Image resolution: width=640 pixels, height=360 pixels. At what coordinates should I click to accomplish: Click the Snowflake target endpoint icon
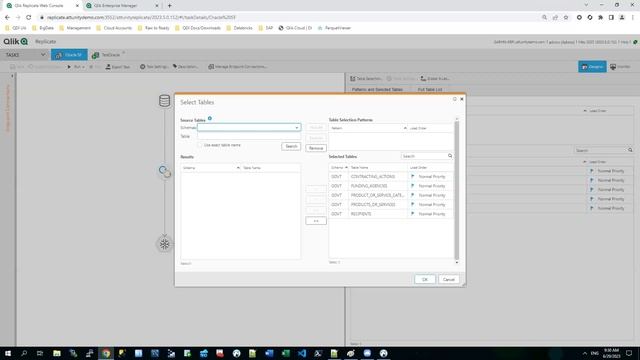[164, 244]
